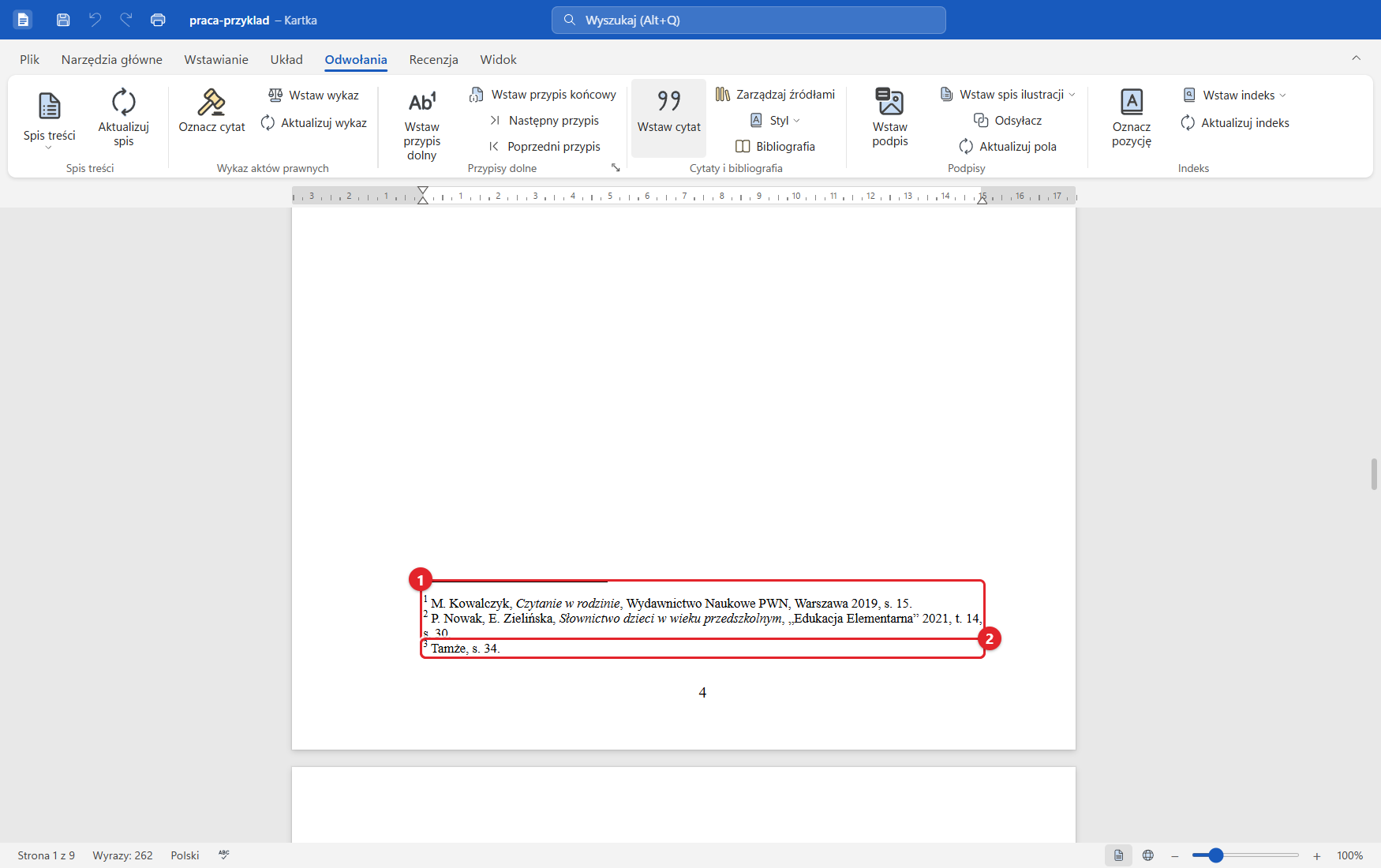Image resolution: width=1381 pixels, height=868 pixels.
Task: Click Wstaw przypis końcowy endnote button
Action: (x=542, y=94)
